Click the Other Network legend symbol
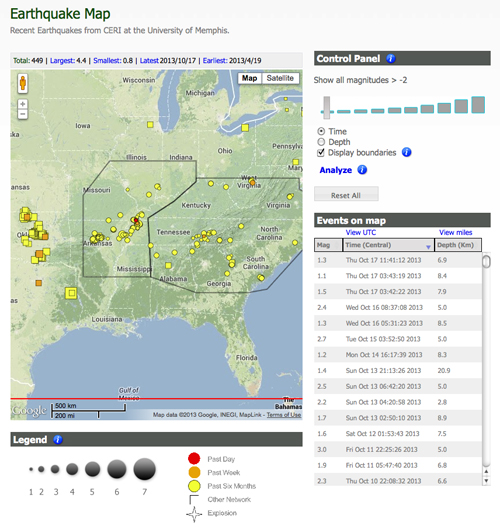 click(x=194, y=499)
